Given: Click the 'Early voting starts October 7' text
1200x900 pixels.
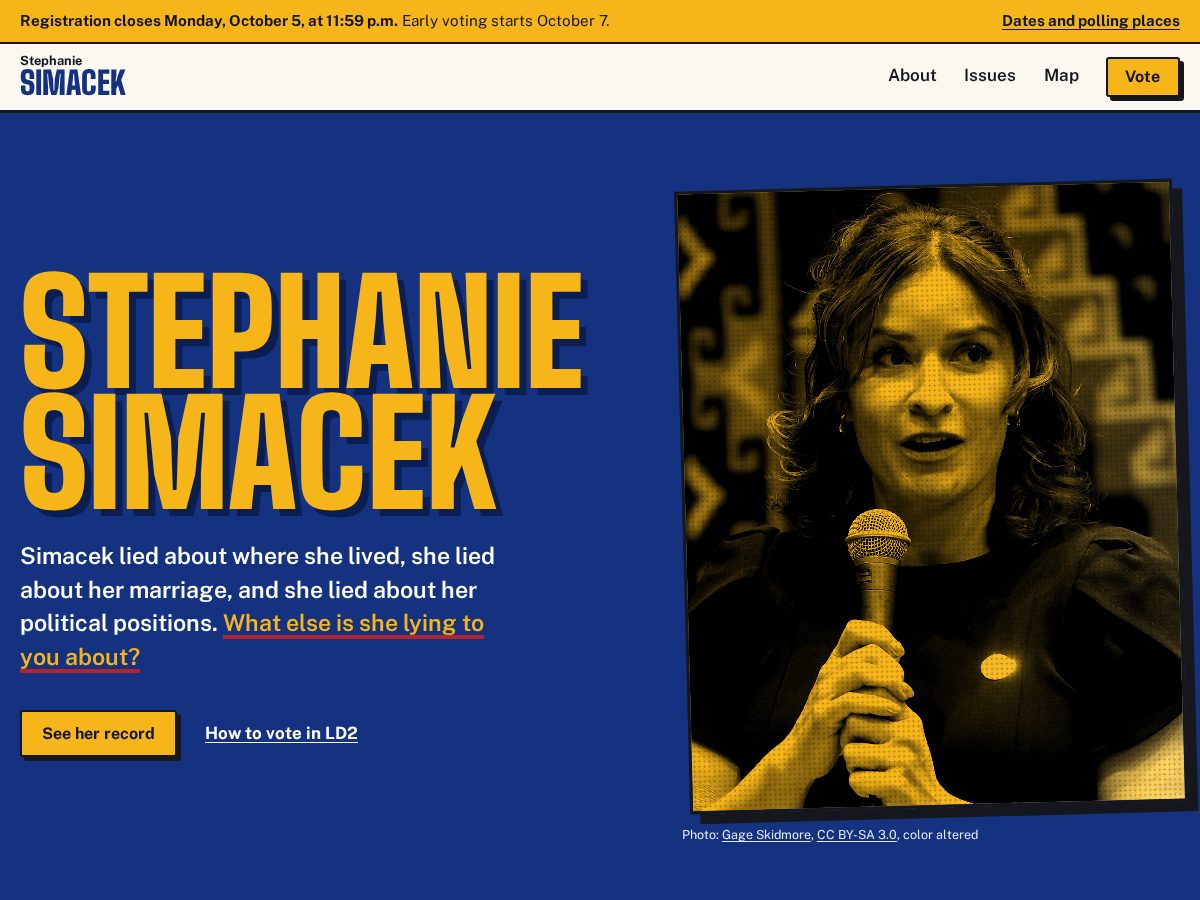Looking at the screenshot, I should [x=506, y=21].
